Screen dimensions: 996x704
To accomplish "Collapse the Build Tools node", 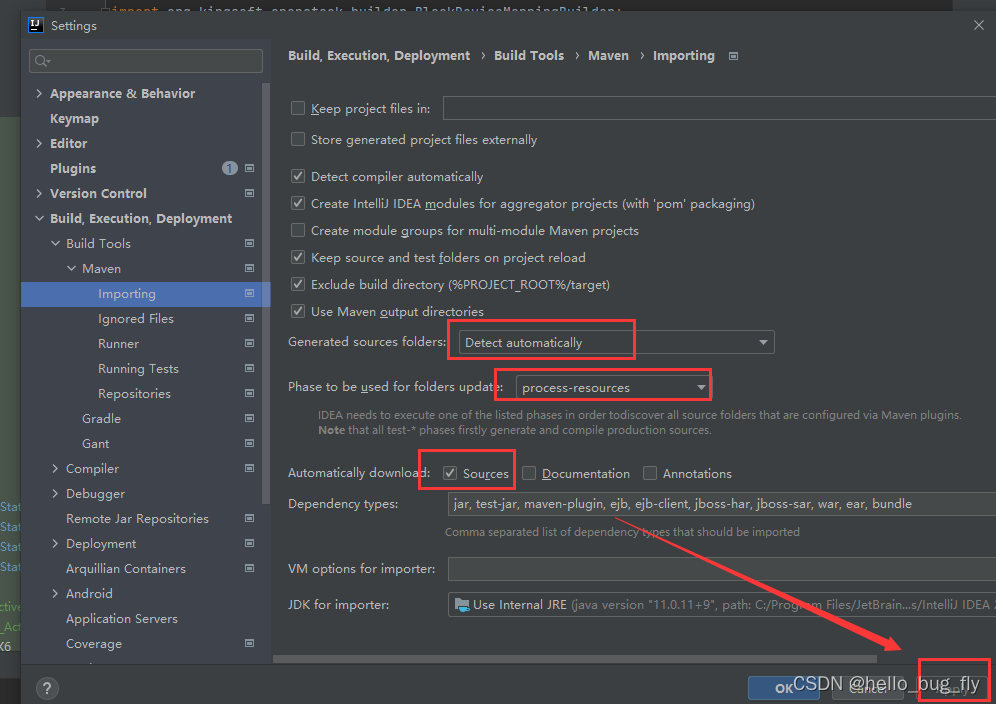I will [x=55, y=243].
